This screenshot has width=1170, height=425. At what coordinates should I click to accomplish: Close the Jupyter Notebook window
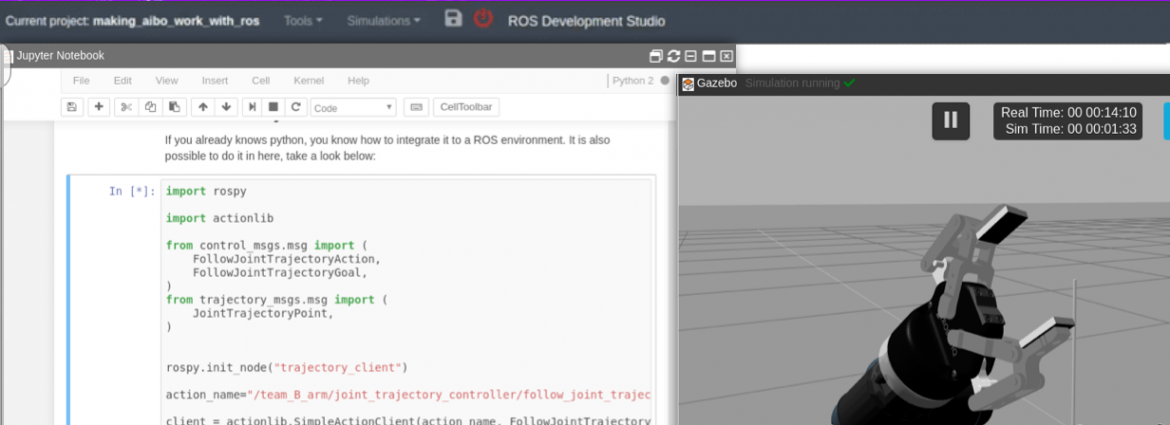tap(727, 56)
